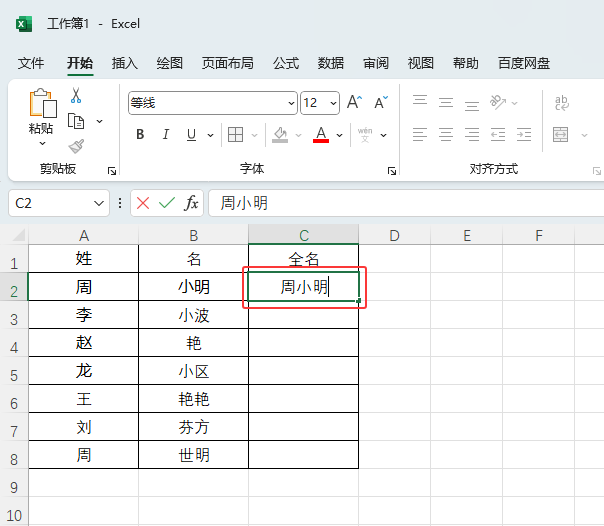Open orientation dropdown arrow
The height and width of the screenshot is (526, 604).
(515, 103)
